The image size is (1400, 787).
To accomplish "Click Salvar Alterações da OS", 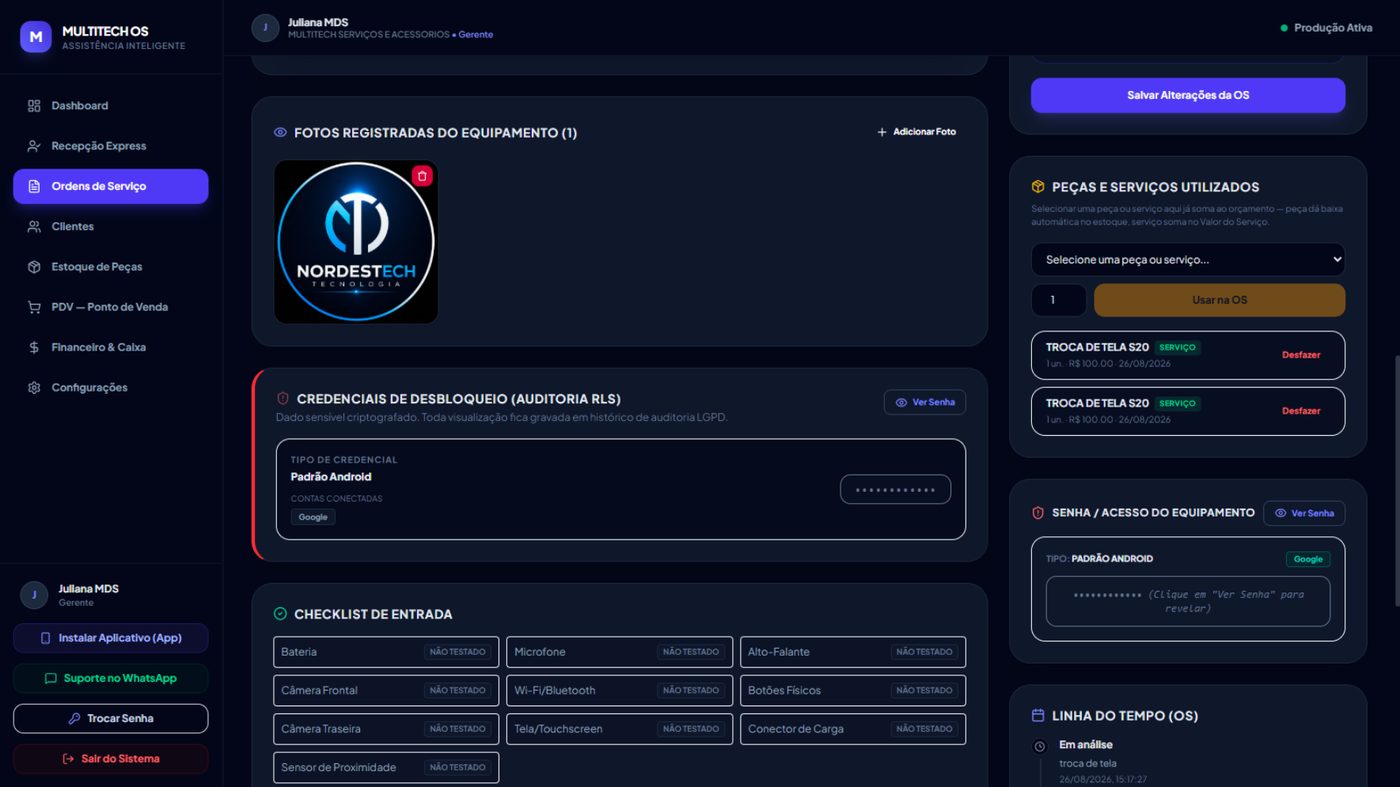I will [x=1188, y=95].
